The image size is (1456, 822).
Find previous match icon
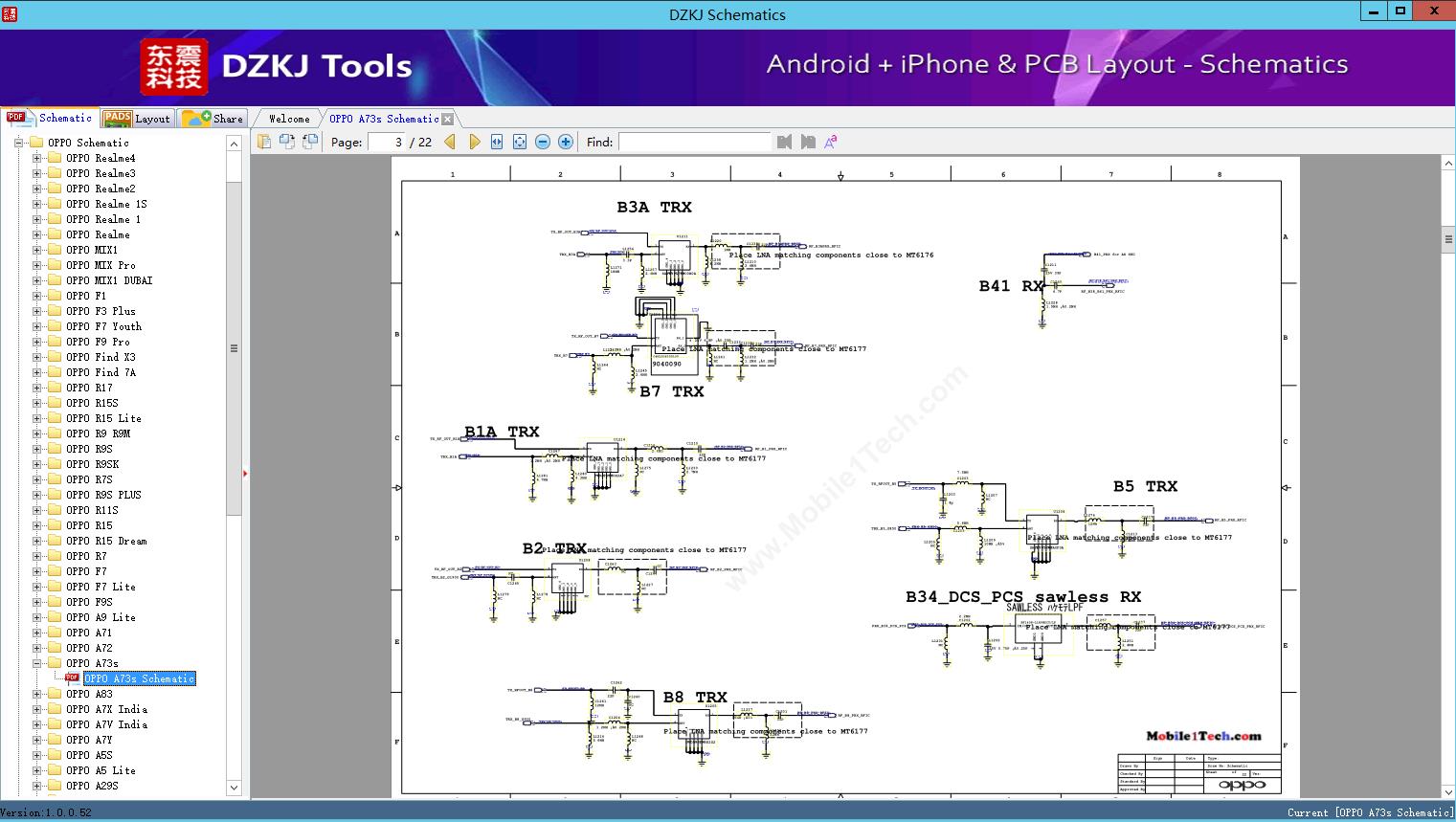[x=785, y=142]
